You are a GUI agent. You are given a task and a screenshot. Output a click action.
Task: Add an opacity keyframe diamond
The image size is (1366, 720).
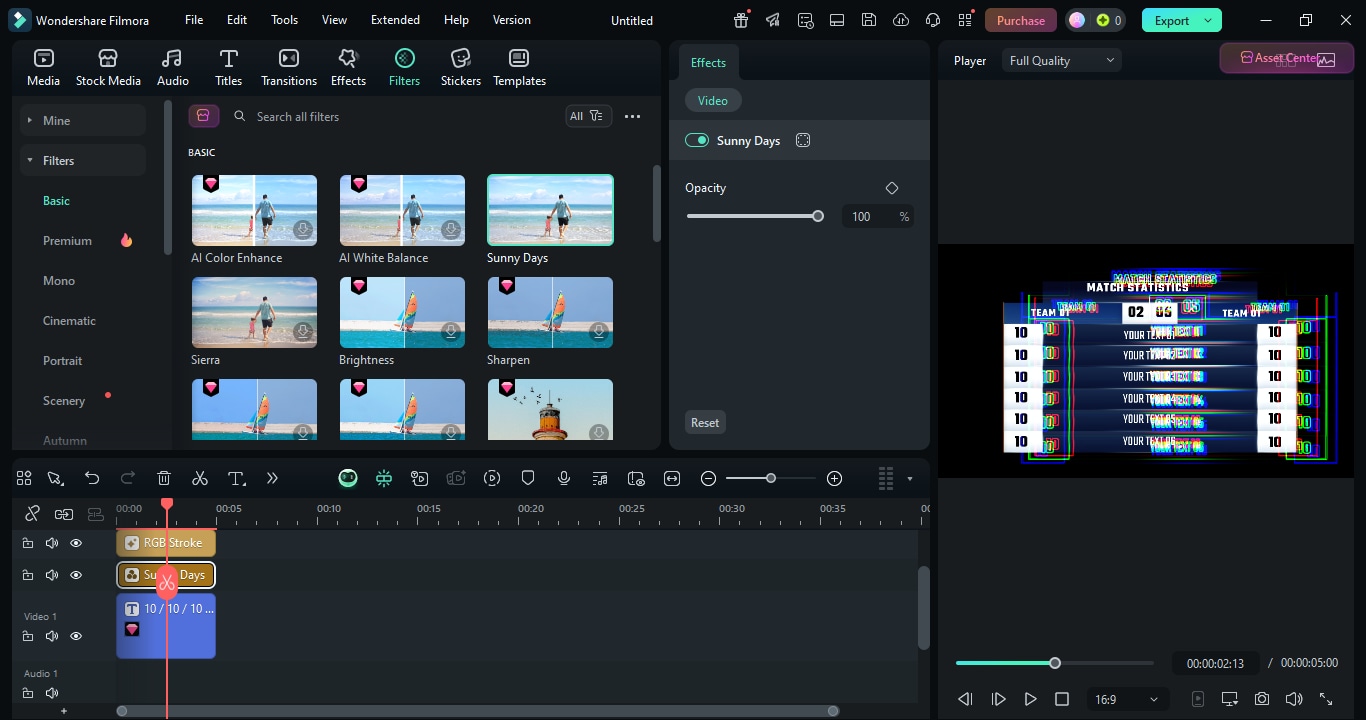coord(892,188)
